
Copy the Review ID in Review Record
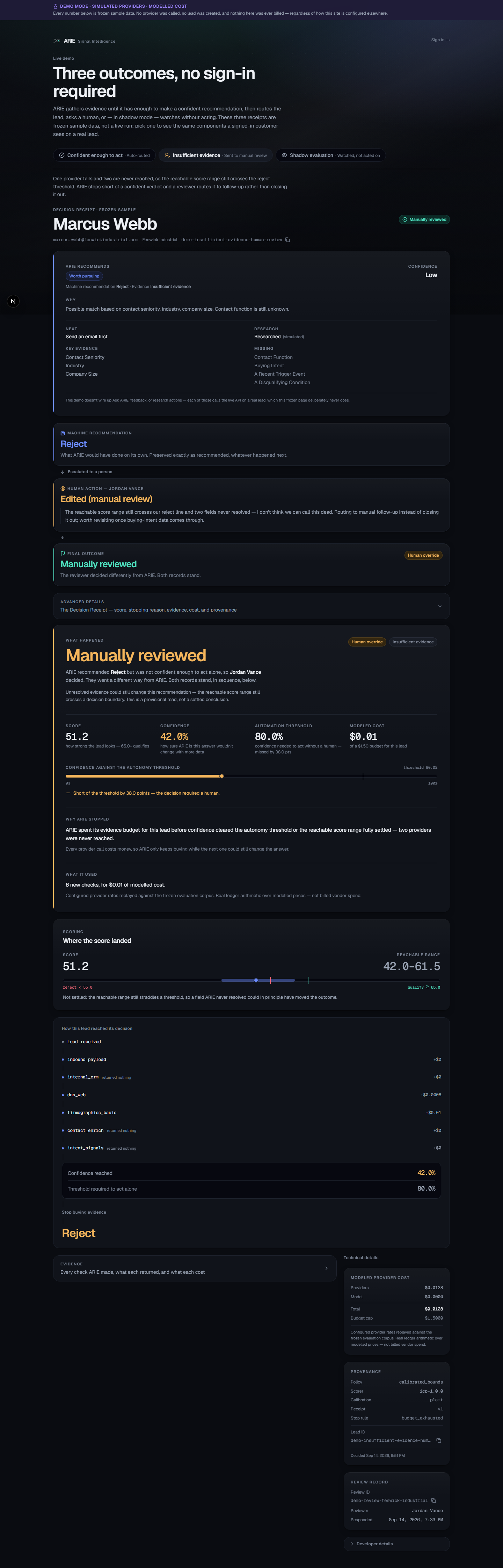click(x=433, y=1501)
